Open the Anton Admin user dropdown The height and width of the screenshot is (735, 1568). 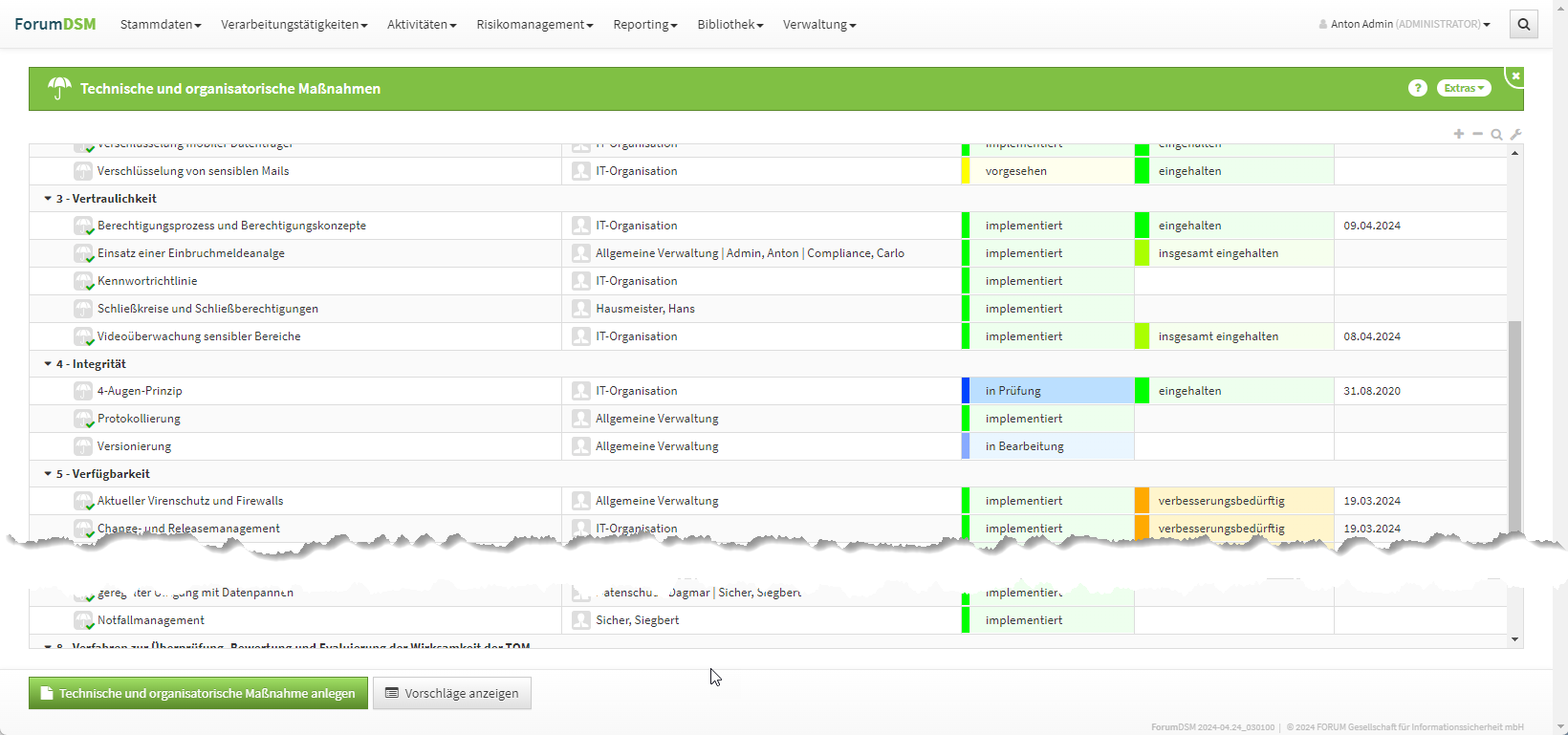click(1405, 25)
